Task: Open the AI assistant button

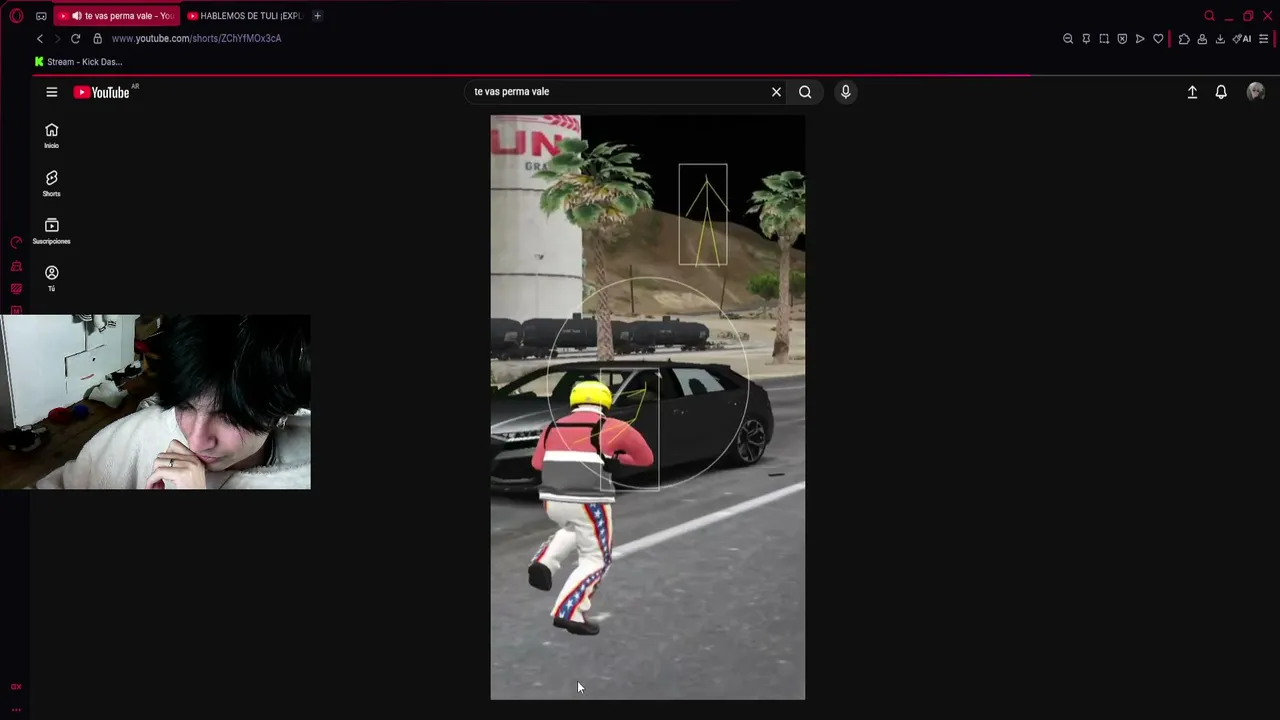Action: tap(1242, 39)
